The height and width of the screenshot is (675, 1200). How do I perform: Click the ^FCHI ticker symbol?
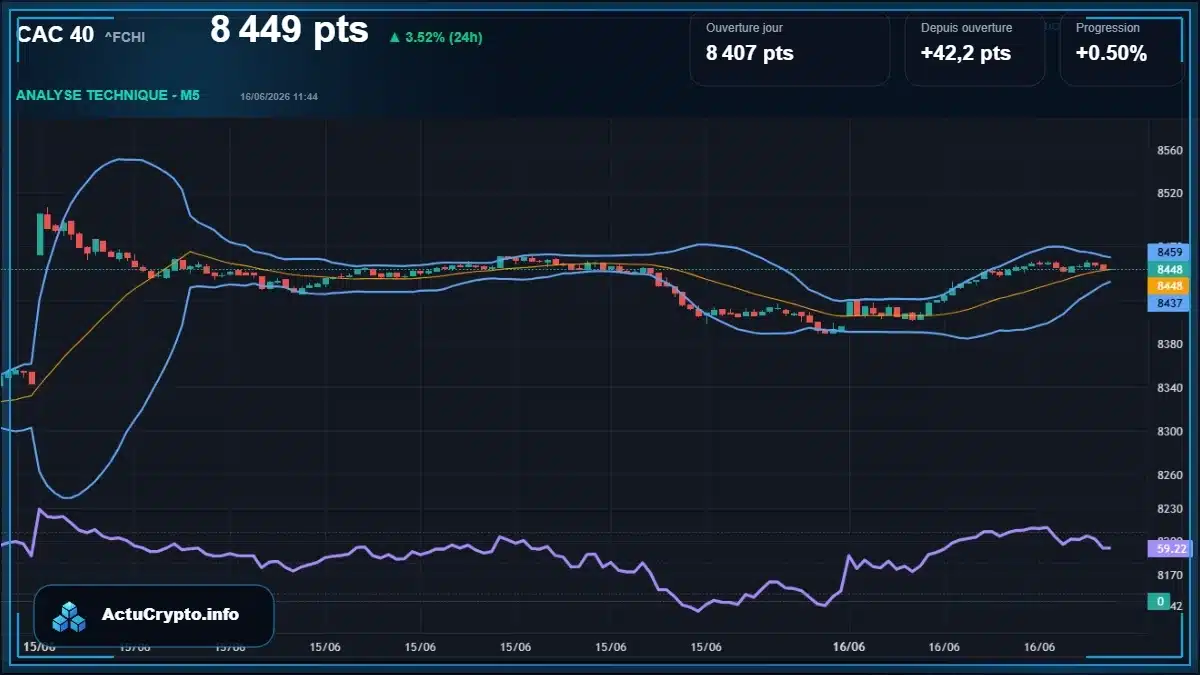point(125,37)
